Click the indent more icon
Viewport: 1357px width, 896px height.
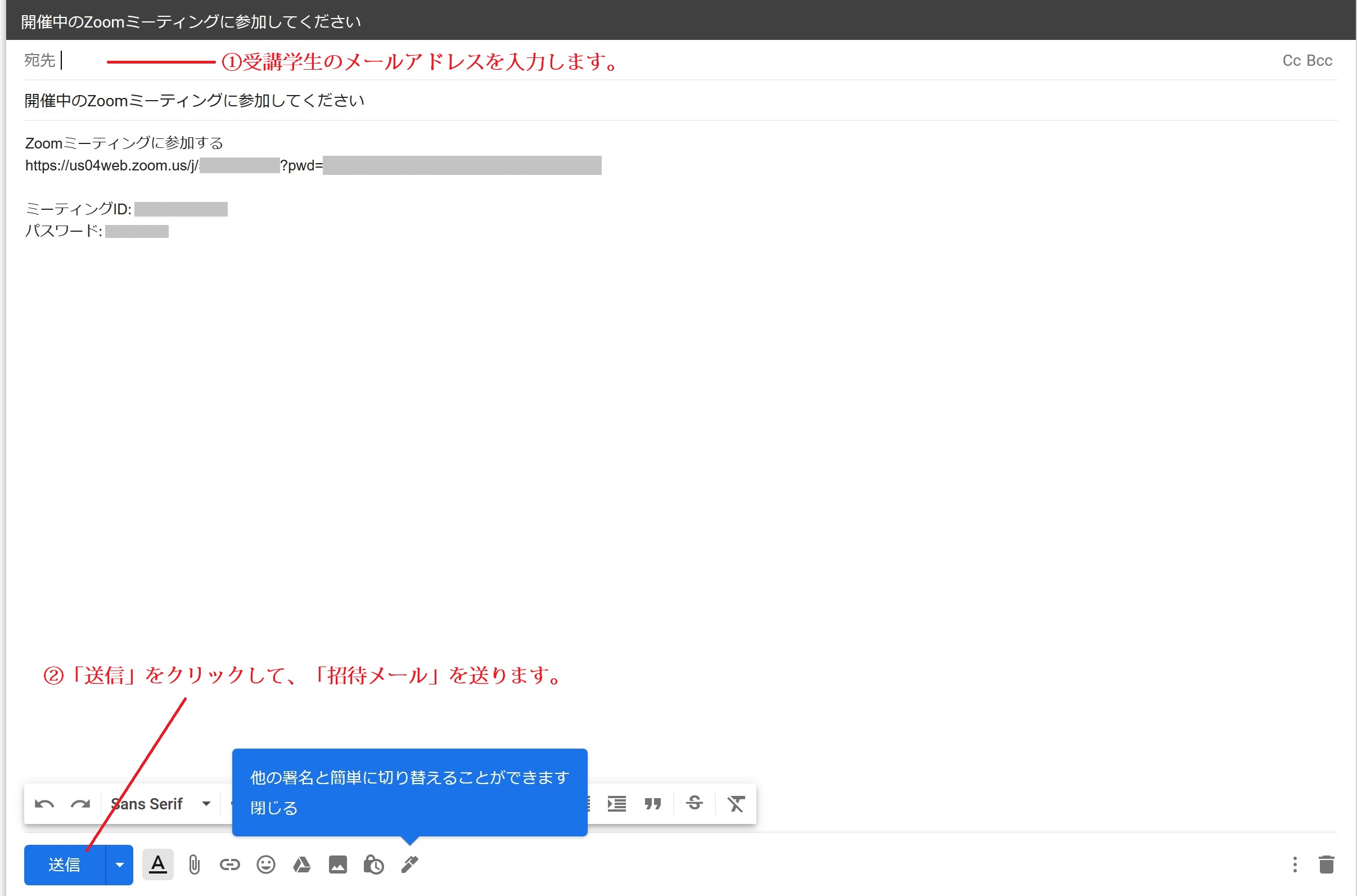point(616,804)
